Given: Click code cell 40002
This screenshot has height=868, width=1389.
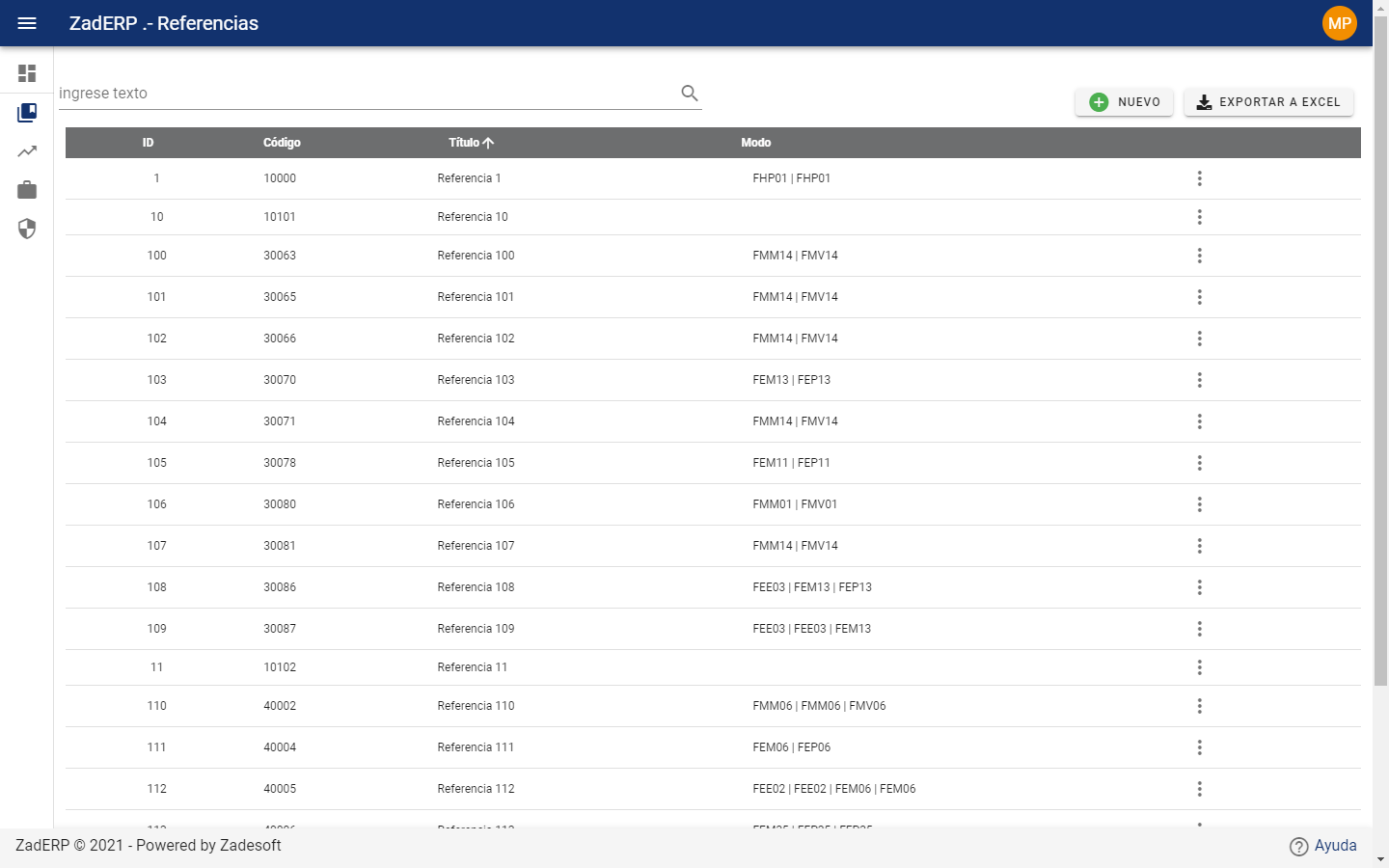Looking at the screenshot, I should (x=280, y=706).
